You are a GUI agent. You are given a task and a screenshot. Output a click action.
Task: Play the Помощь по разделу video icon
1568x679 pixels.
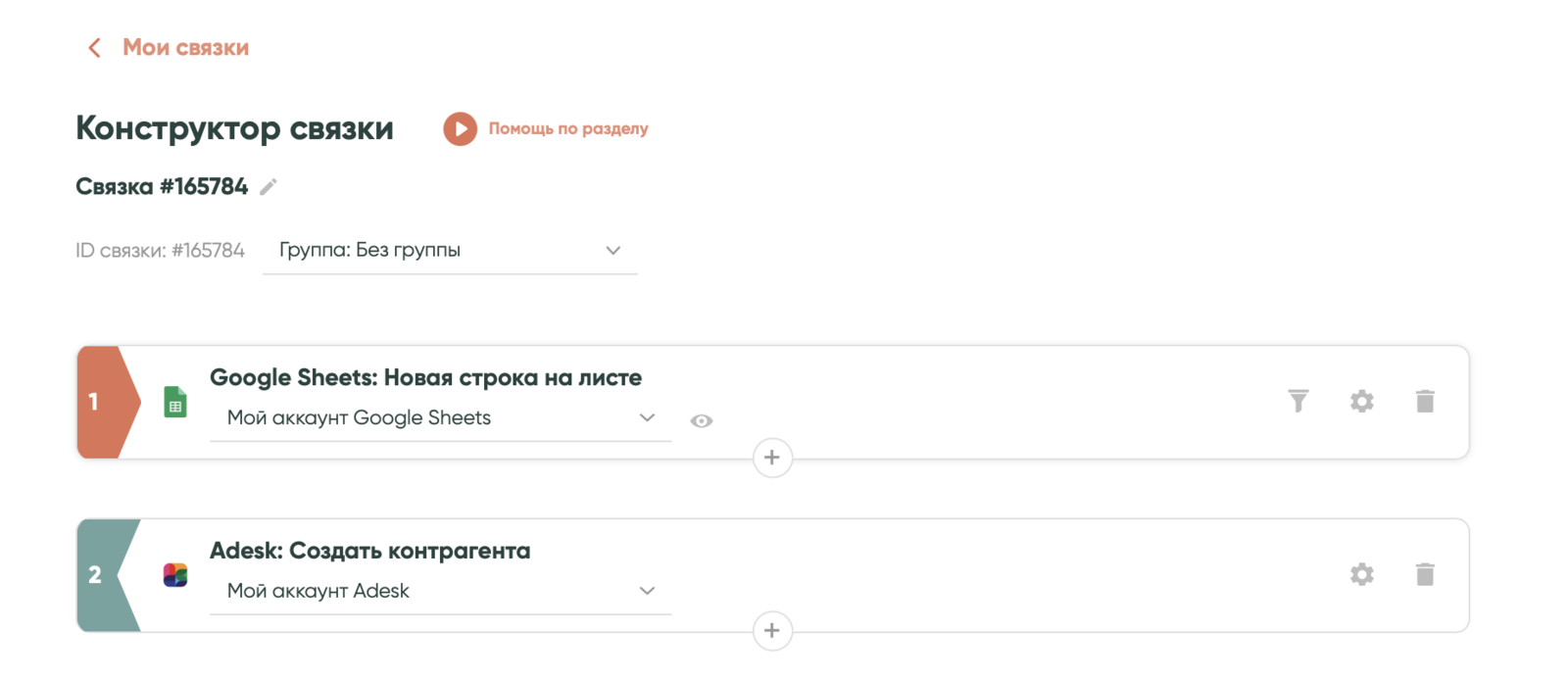460,128
